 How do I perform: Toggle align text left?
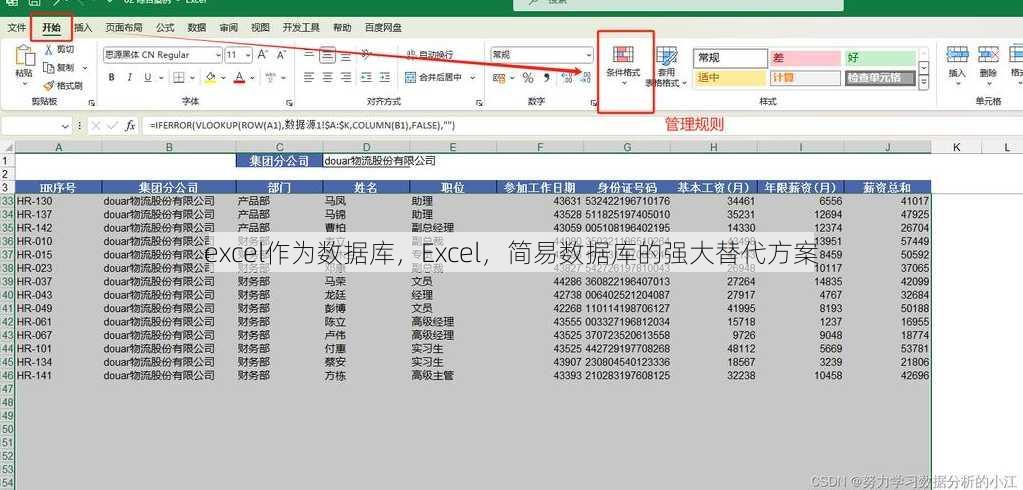click(x=309, y=78)
